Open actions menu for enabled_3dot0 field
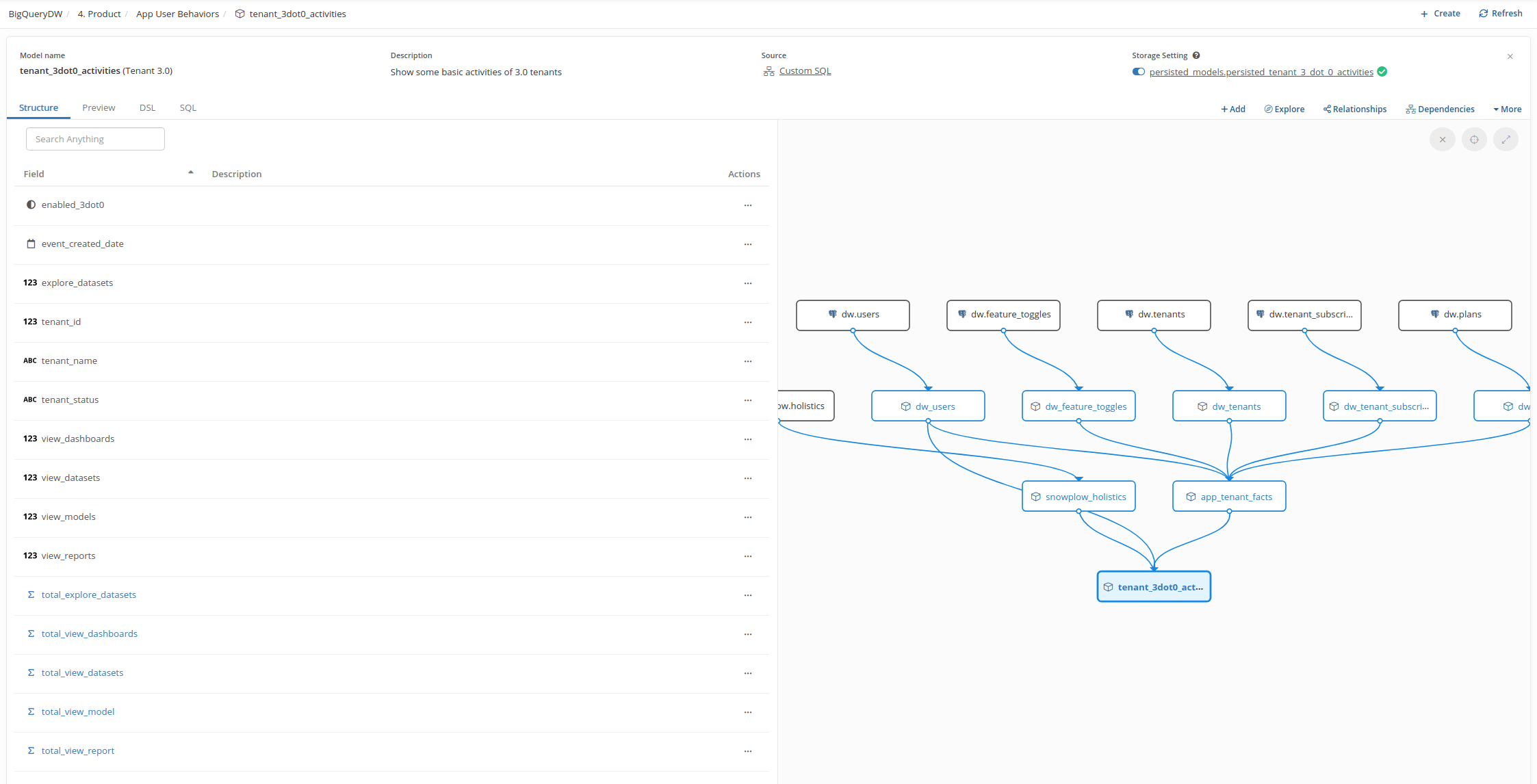The width and height of the screenshot is (1537, 784). [x=747, y=205]
